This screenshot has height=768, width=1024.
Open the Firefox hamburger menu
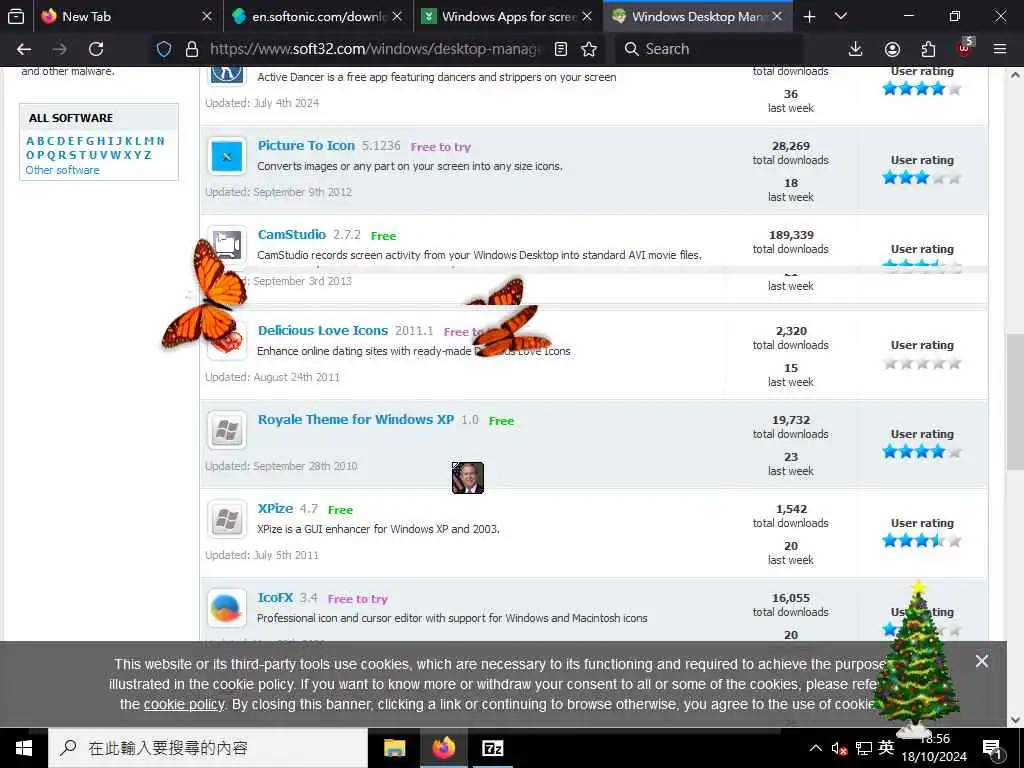pos(999,49)
